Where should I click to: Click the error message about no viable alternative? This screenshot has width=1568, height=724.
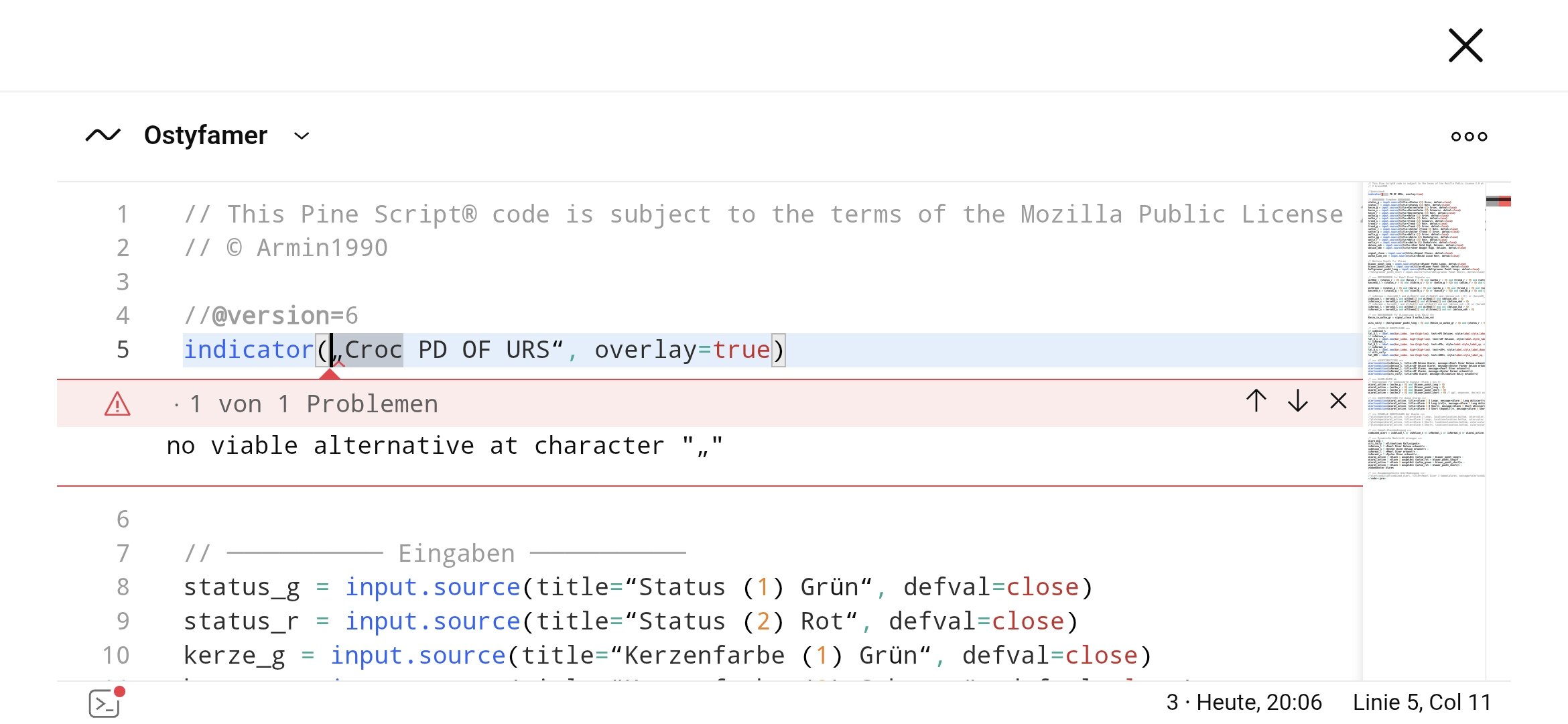[x=444, y=446]
